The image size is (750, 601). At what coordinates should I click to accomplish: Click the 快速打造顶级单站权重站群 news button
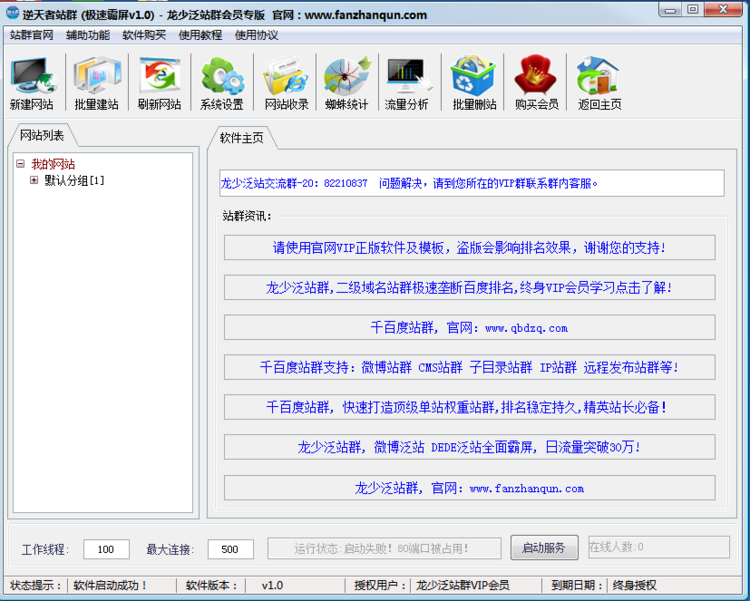point(470,407)
